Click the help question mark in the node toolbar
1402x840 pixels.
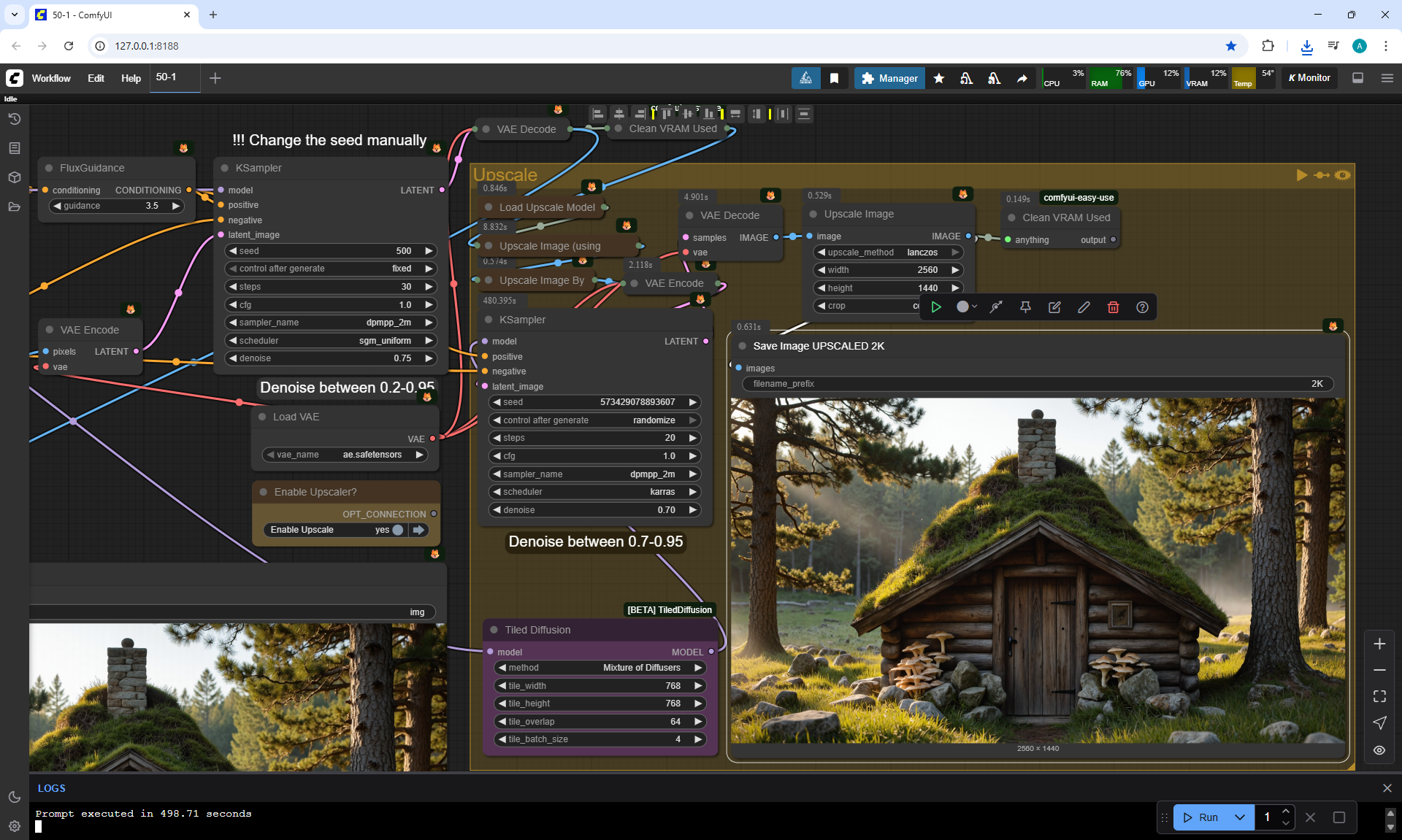pyautogui.click(x=1142, y=307)
